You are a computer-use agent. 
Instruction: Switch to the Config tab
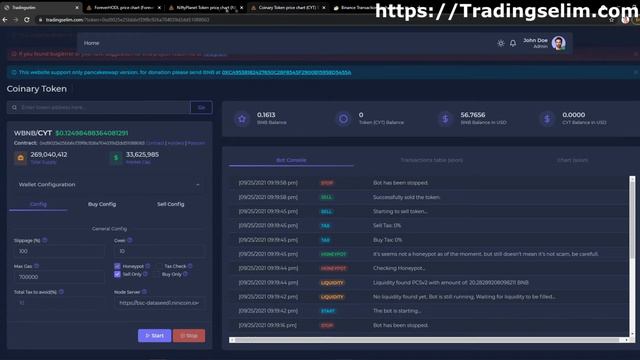pyautogui.click(x=38, y=204)
